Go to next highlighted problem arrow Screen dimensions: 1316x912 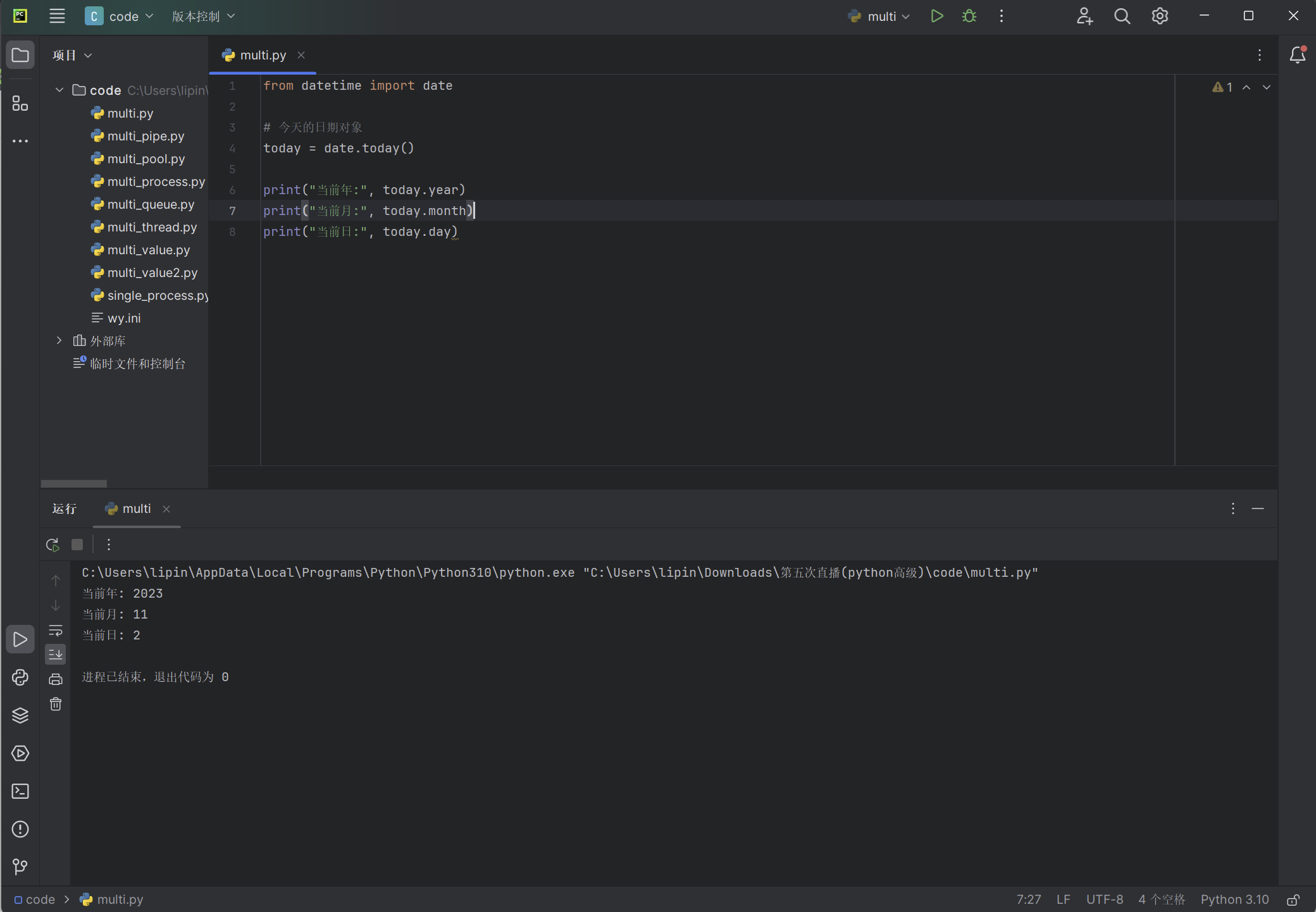[1267, 87]
